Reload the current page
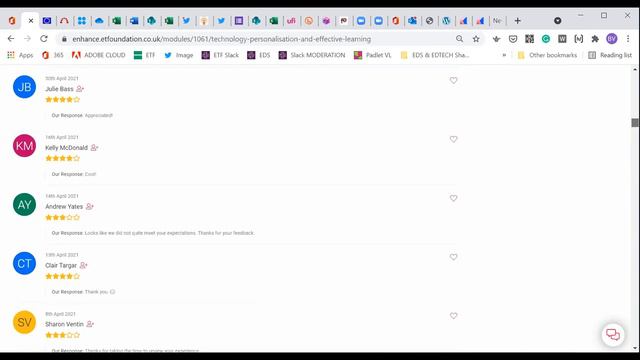 [x=44, y=39]
